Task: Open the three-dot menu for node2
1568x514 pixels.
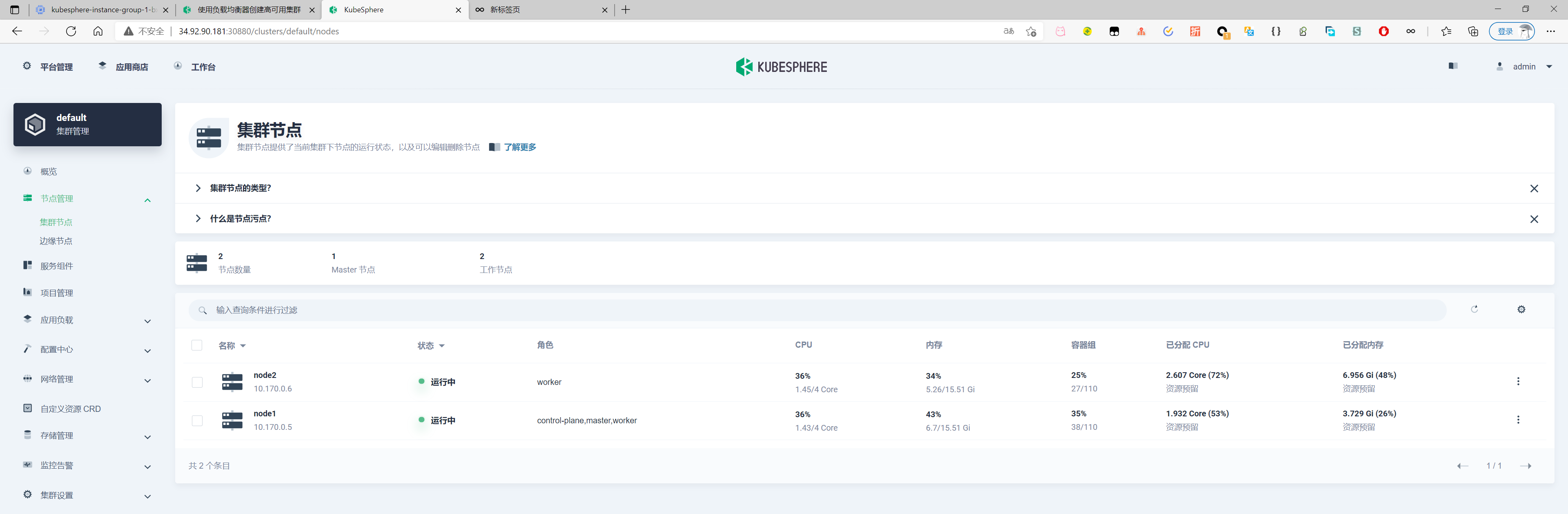Action: point(1517,381)
